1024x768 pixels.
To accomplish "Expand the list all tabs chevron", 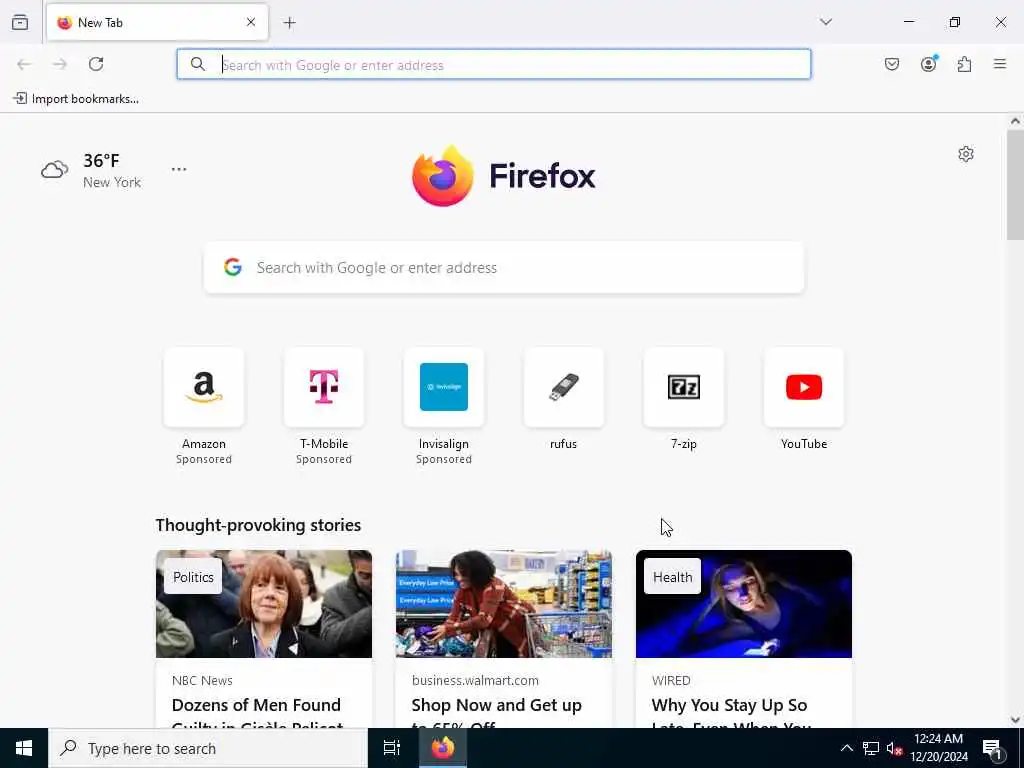I will [x=825, y=22].
